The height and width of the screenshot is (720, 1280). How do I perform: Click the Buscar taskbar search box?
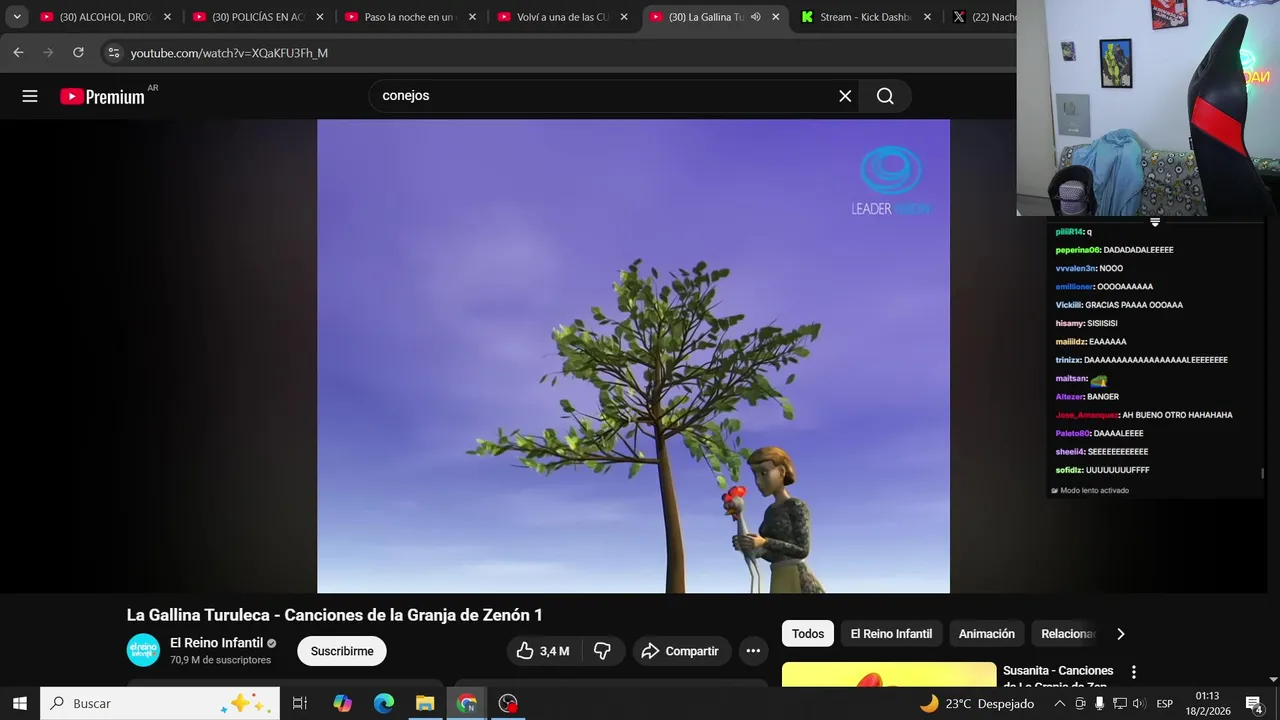tap(160, 703)
